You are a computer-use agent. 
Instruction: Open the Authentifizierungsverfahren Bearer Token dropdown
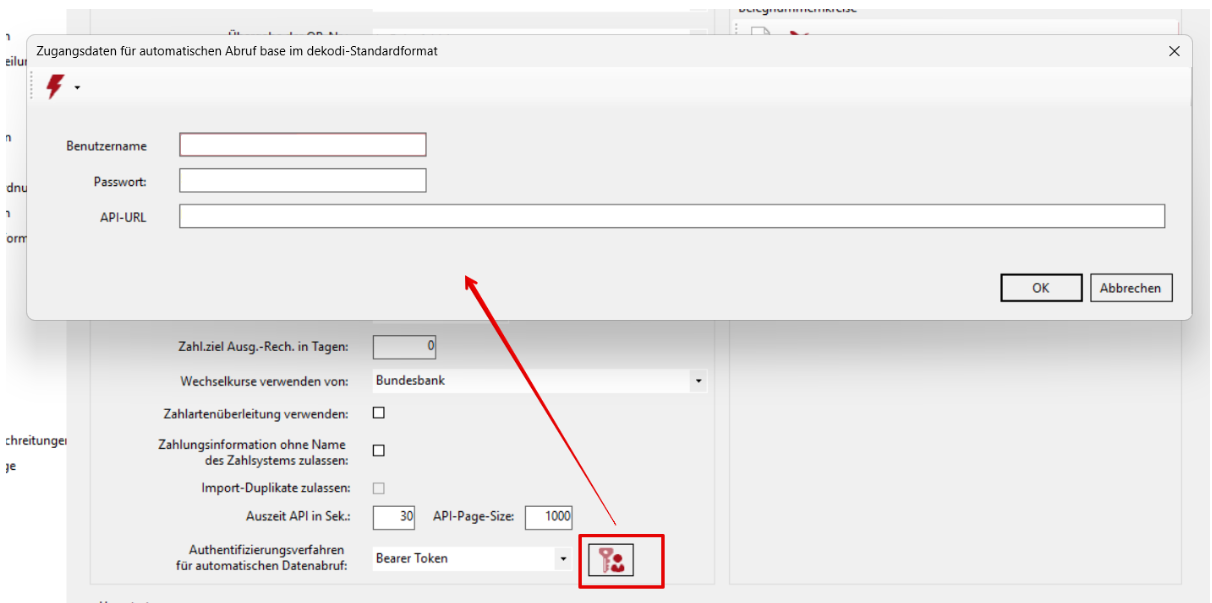(x=563, y=559)
